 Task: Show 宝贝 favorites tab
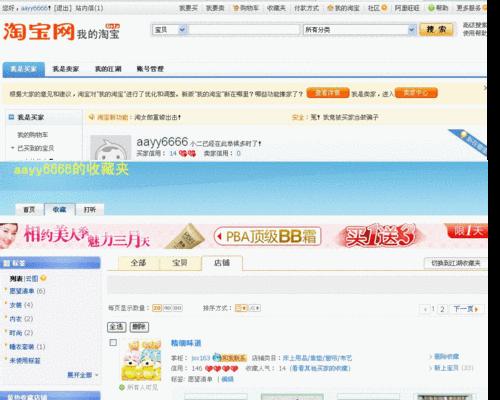180,263
